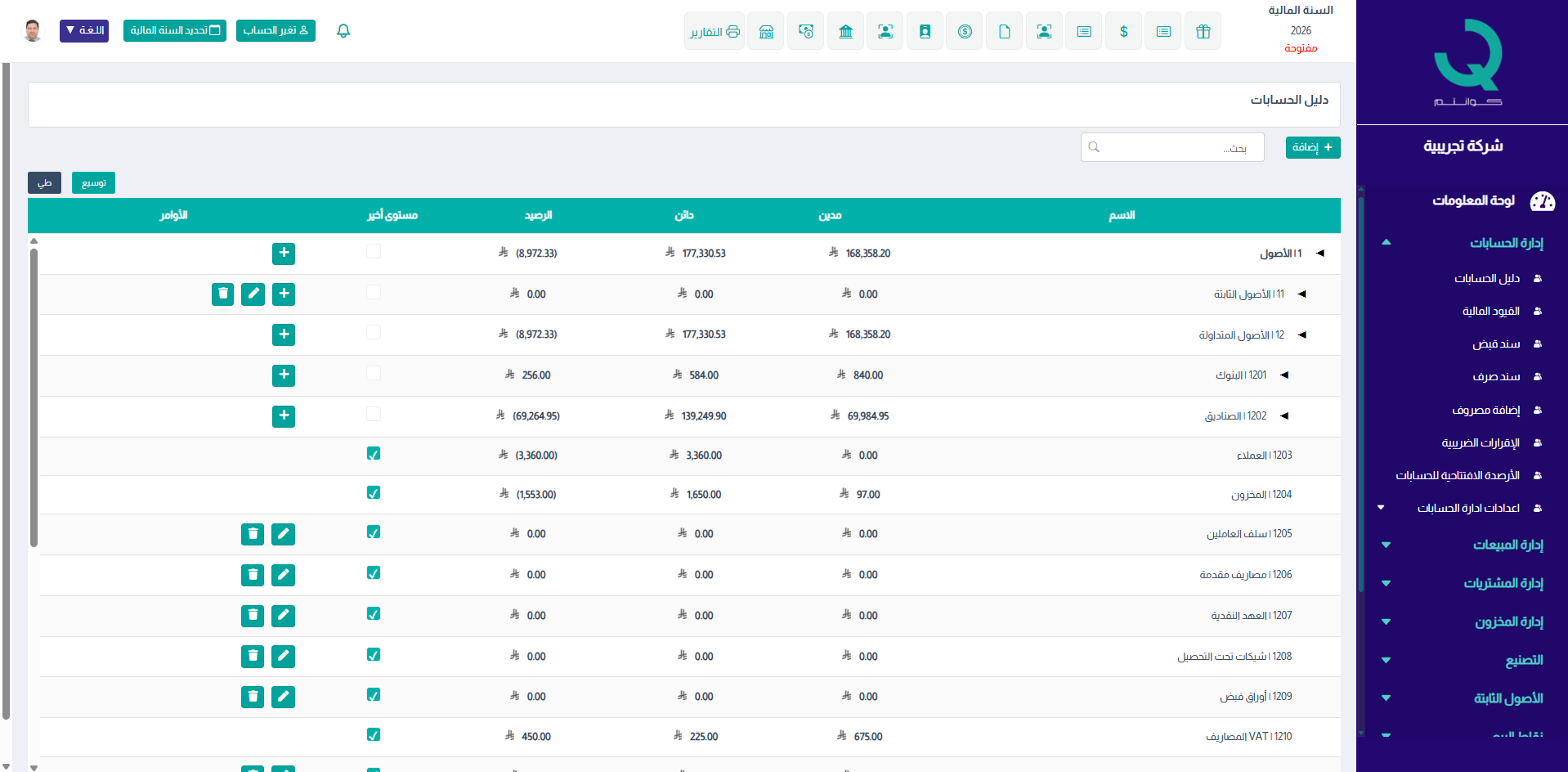Click the notification bell icon
This screenshot has height=772, width=1568.
tap(343, 31)
